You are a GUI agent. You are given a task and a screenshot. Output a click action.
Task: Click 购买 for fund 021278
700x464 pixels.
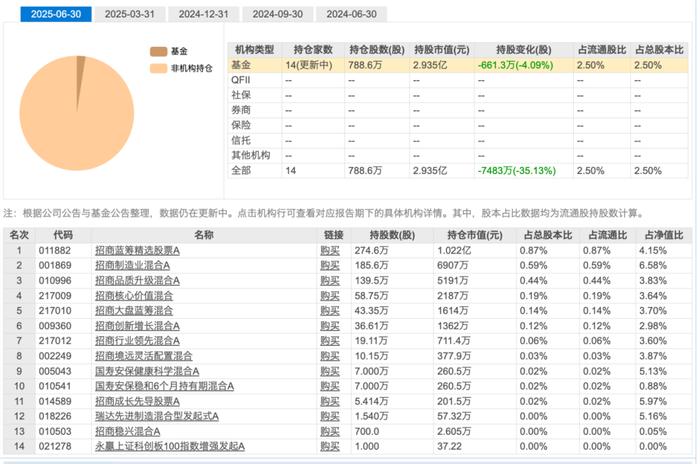click(330, 446)
